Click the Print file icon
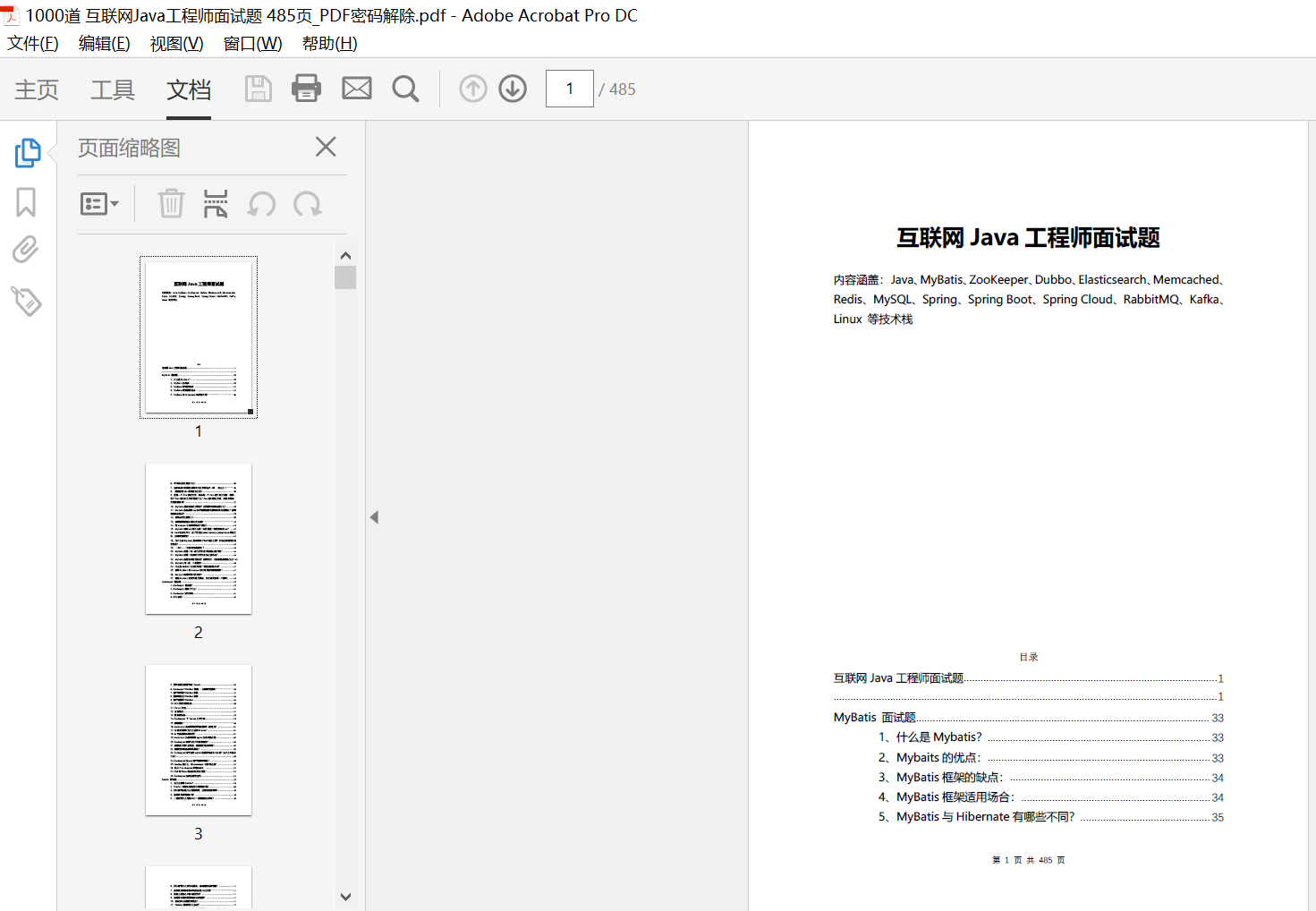The width and height of the screenshot is (1316, 911). (306, 89)
